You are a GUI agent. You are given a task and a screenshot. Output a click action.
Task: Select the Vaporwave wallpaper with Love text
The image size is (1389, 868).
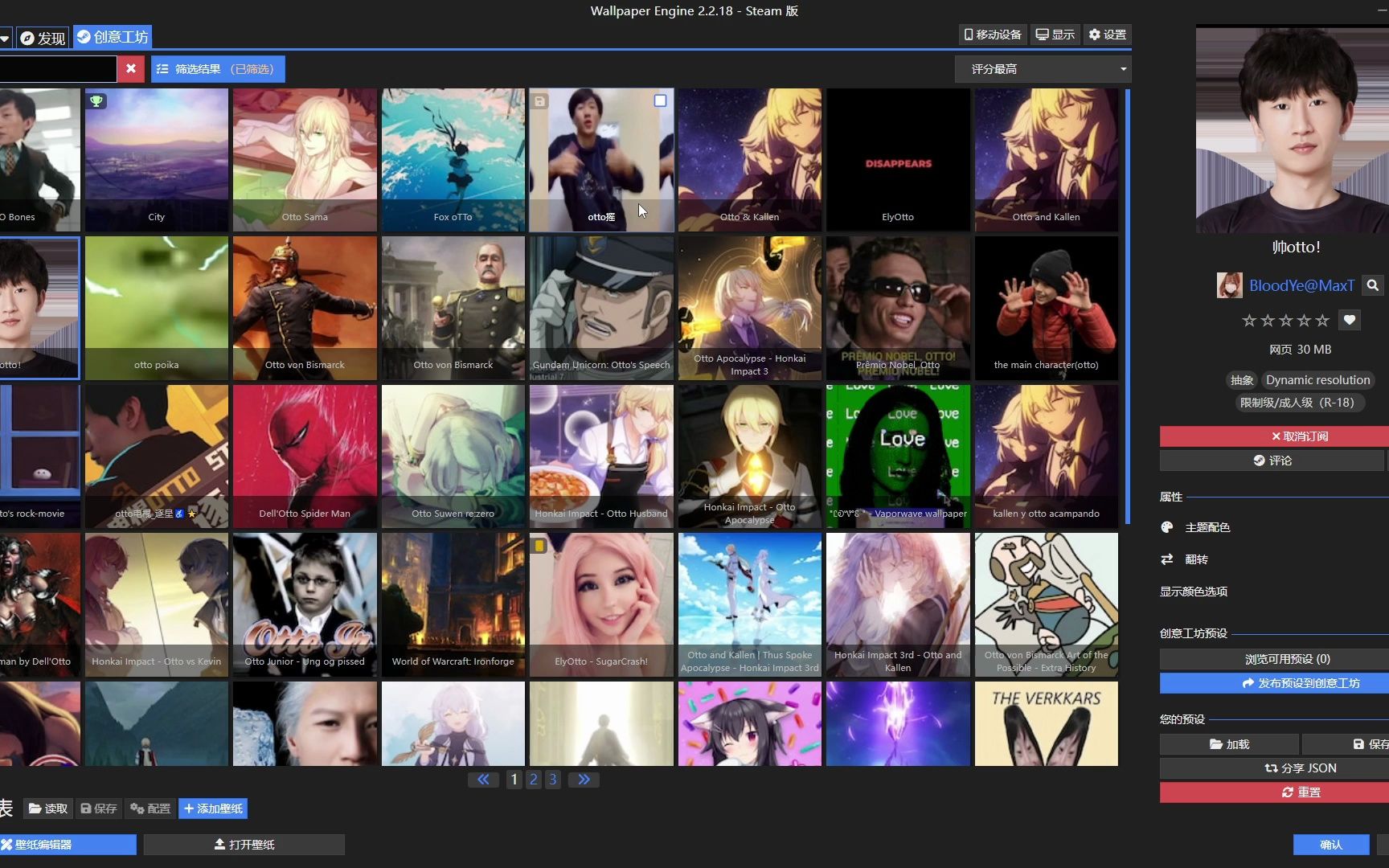[x=898, y=457]
